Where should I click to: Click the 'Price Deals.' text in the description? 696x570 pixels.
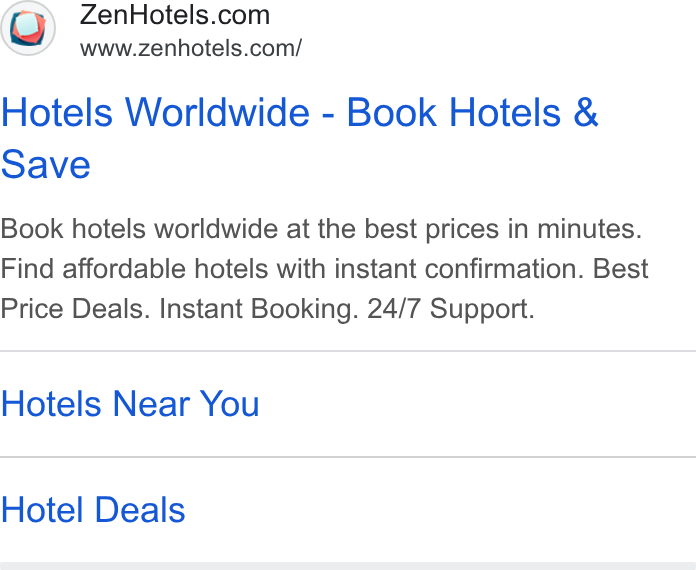pyautogui.click(x=75, y=309)
